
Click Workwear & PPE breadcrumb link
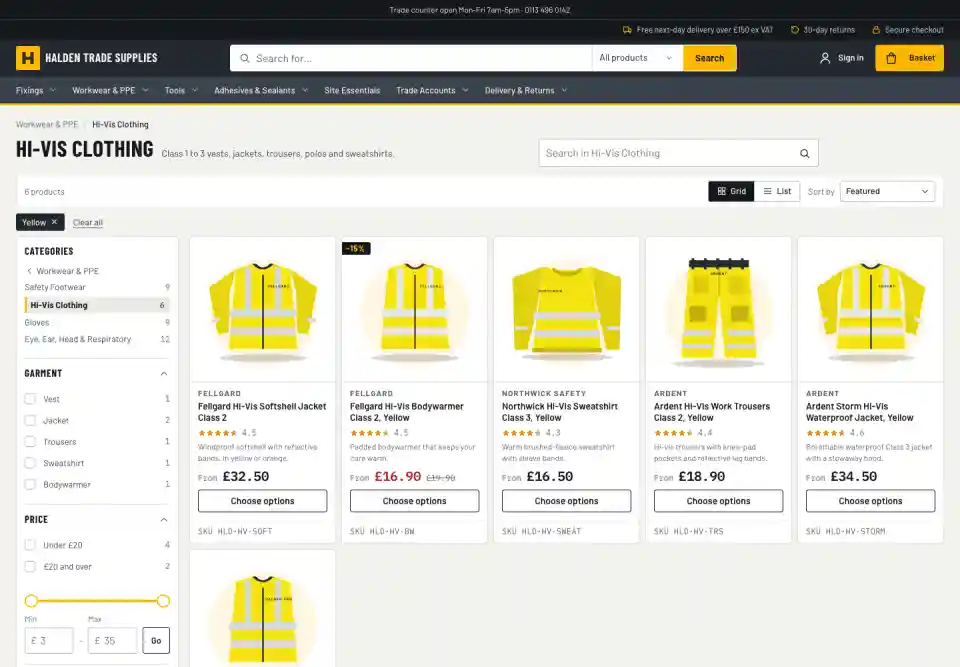tap(47, 124)
